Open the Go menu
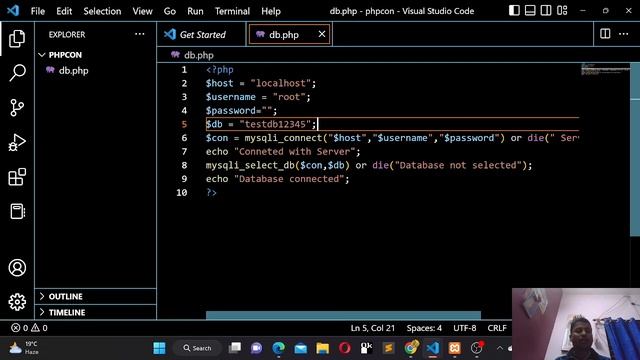 click(x=169, y=11)
